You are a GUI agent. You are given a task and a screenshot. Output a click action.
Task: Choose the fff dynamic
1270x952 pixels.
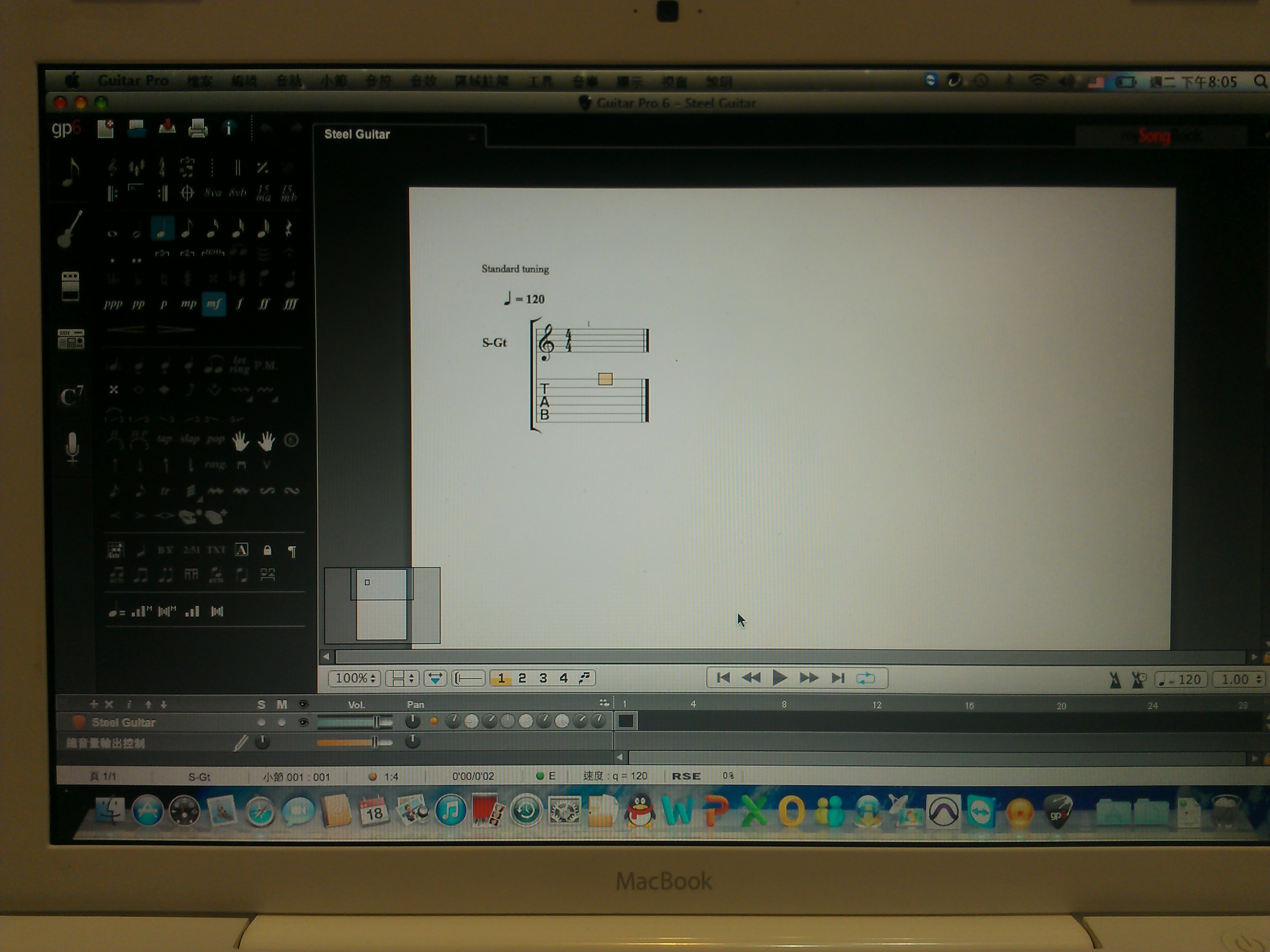tap(290, 304)
